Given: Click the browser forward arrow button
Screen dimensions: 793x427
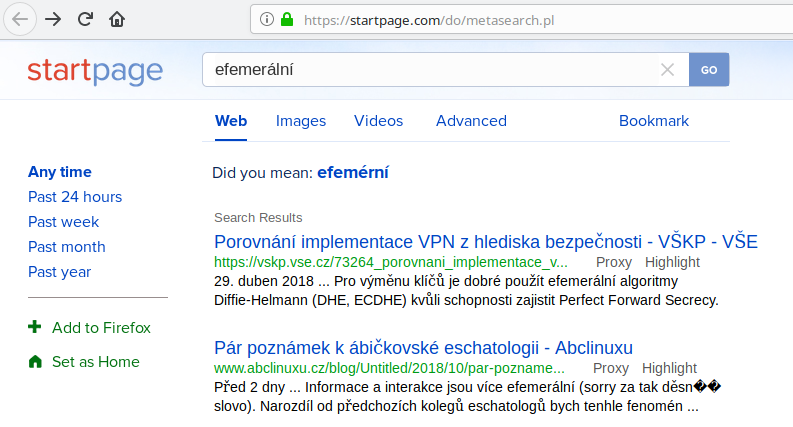Looking at the screenshot, I should [x=53, y=19].
